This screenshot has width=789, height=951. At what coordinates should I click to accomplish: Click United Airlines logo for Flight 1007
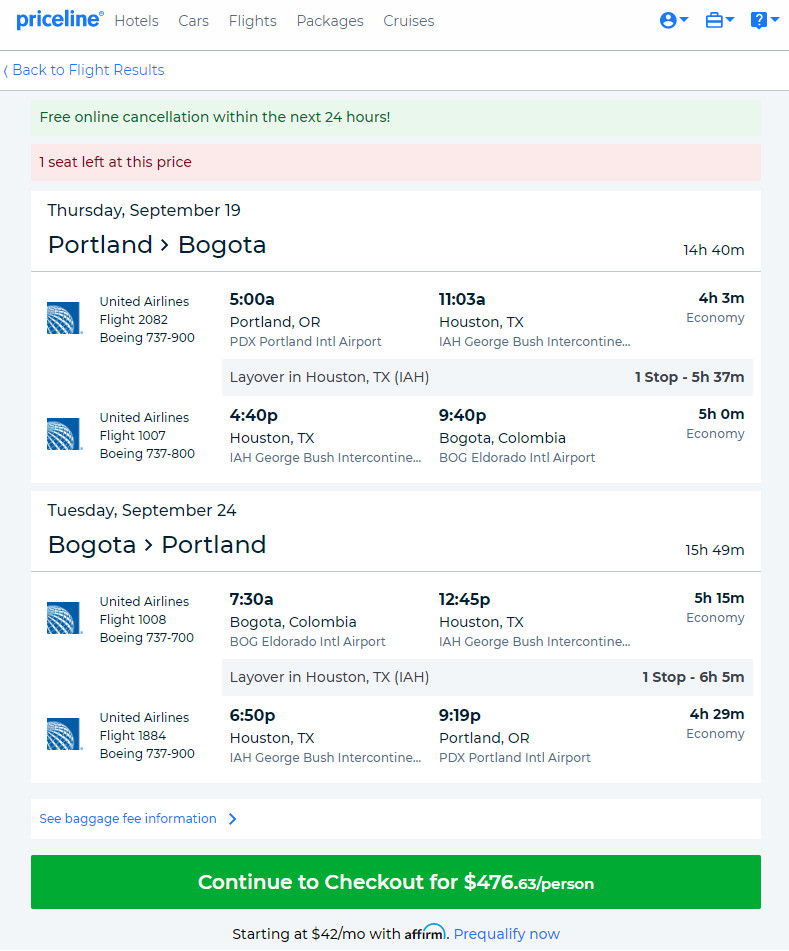(64, 434)
